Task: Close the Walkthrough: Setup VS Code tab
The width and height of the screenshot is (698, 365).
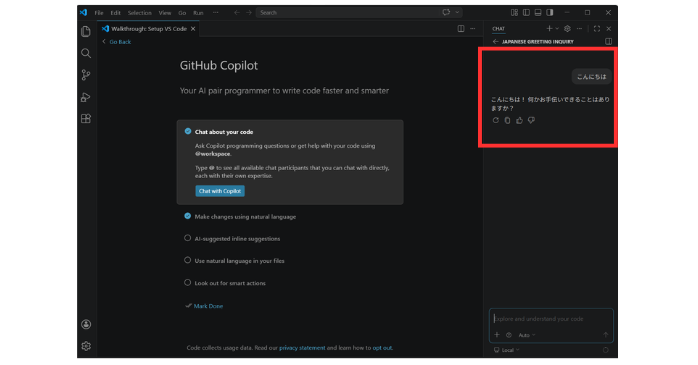Action: click(x=193, y=28)
